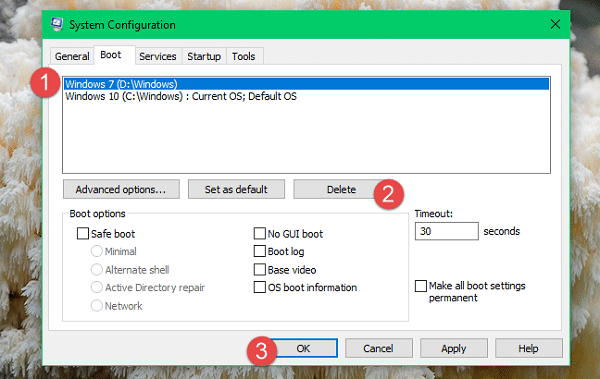Screen dimensions: 600x379
Task: Click the System Configuration title bar icon
Action: point(57,25)
